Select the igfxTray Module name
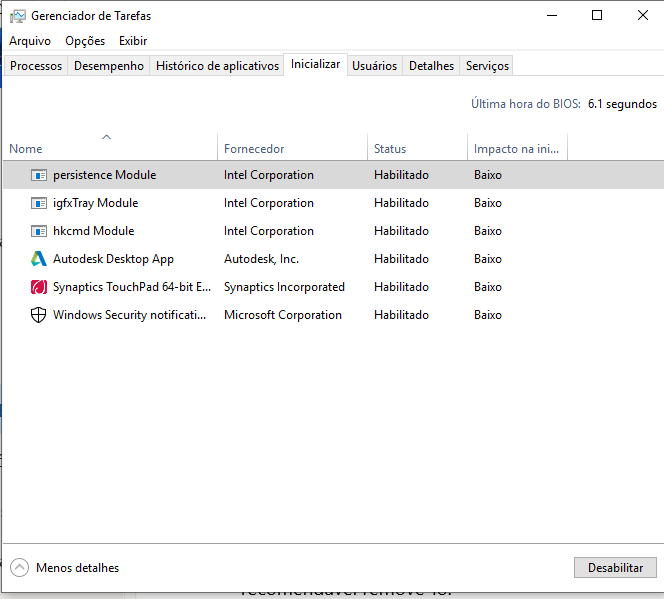664x599 pixels. 96,203
